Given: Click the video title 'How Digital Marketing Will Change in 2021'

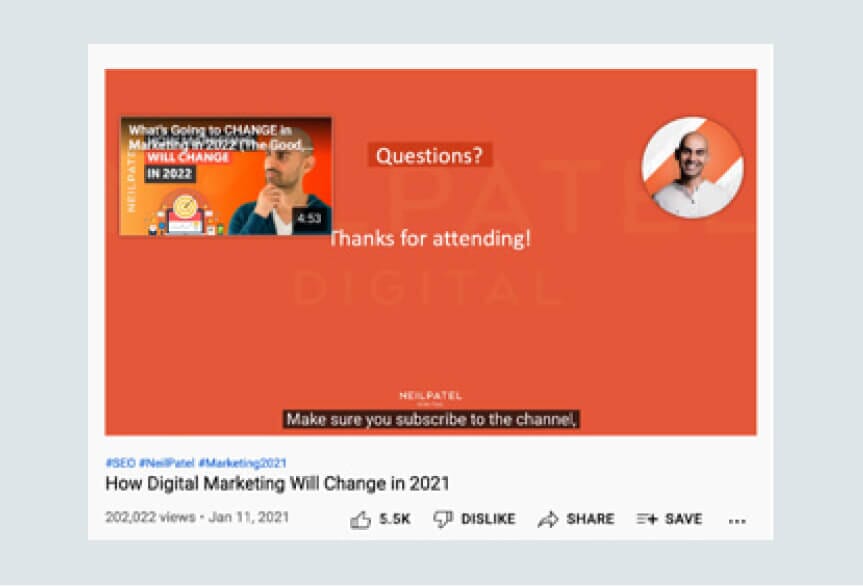Looking at the screenshot, I should pyautogui.click(x=277, y=484).
